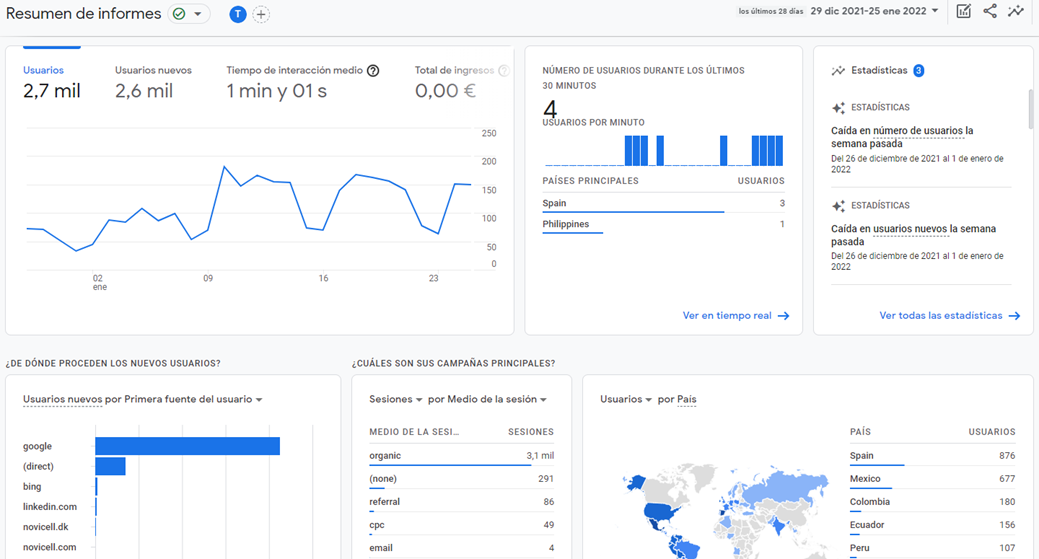Open the Sesiones metric dropdown

coord(396,399)
